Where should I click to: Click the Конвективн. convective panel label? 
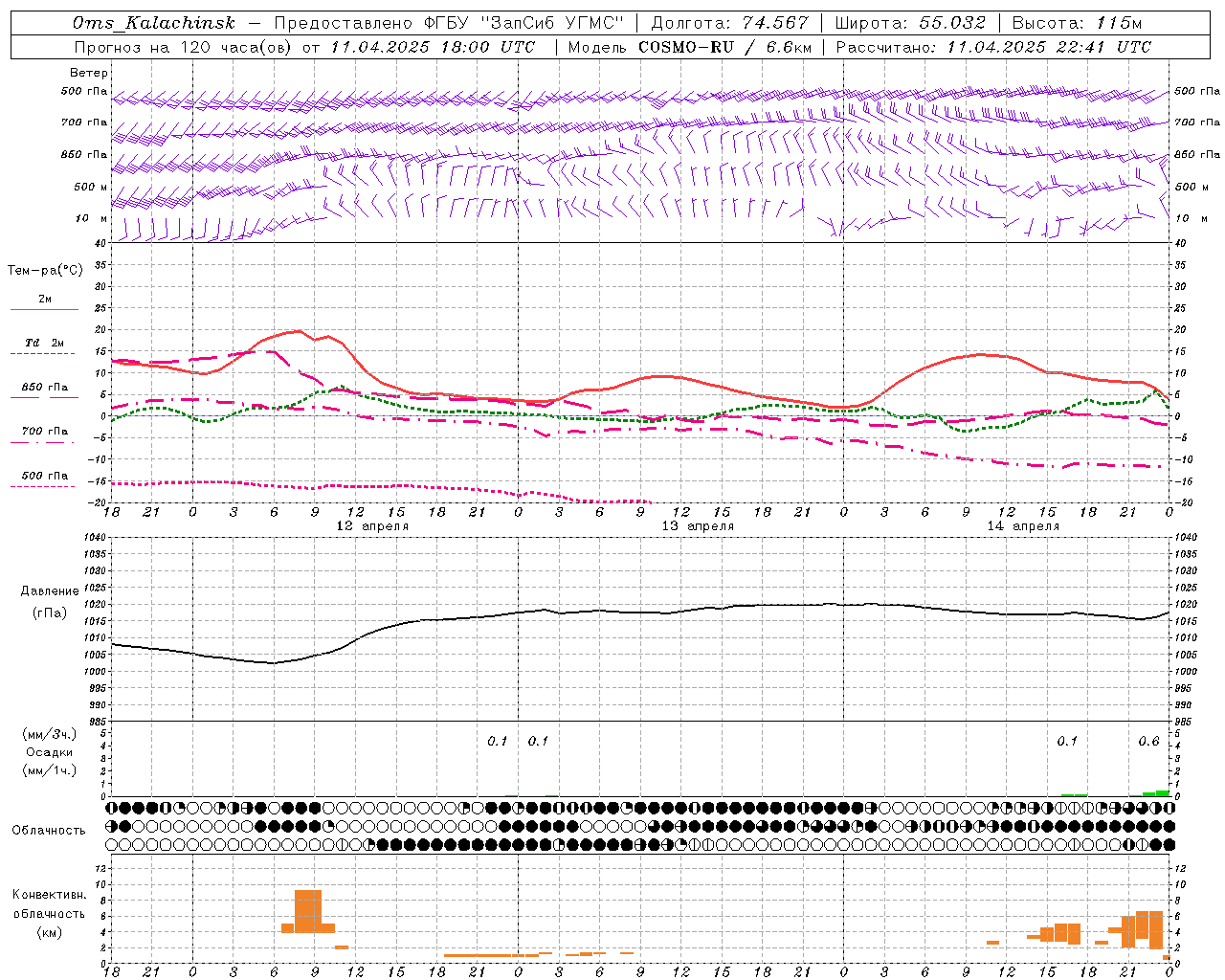click(x=49, y=895)
